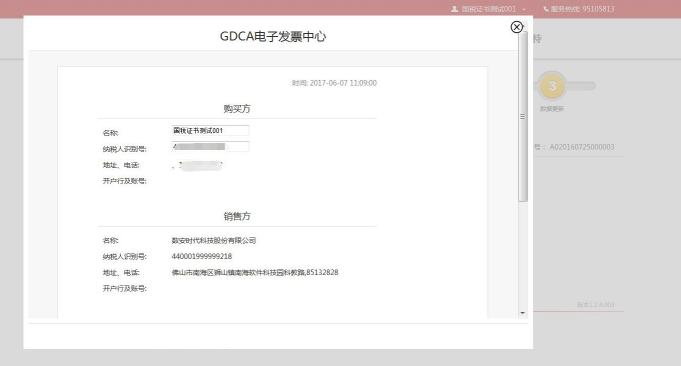Image resolution: width=681 pixels, height=366 pixels.
Task: Click the step 3 circle indicator
Action: click(552, 86)
